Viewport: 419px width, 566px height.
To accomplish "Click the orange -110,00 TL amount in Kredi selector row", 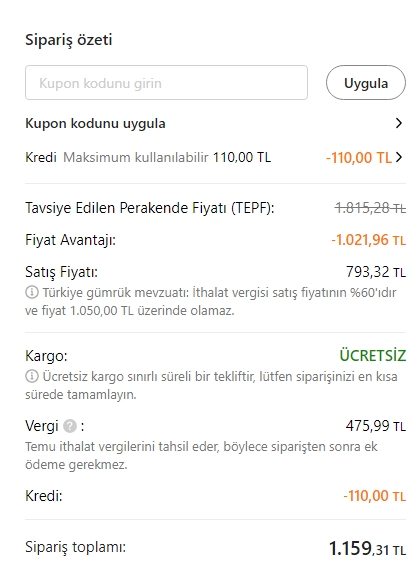I will click(x=359, y=158).
